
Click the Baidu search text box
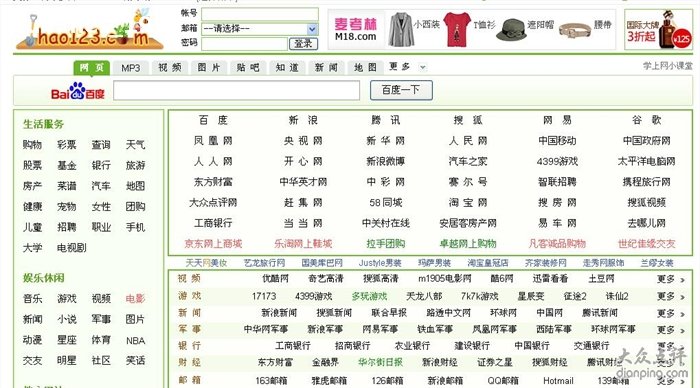(236, 90)
